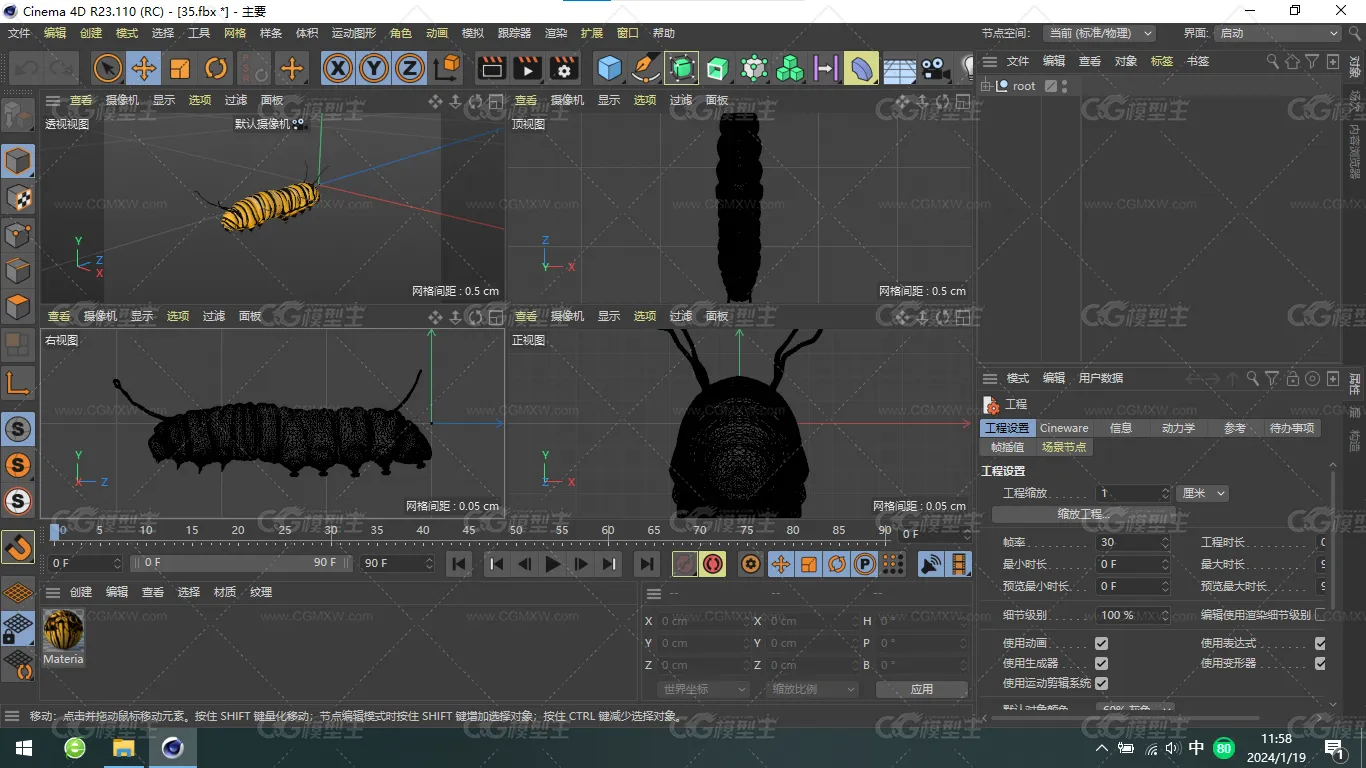The height and width of the screenshot is (768, 1366).
Task: Toggle autokeying red circle button
Action: pyautogui.click(x=712, y=565)
